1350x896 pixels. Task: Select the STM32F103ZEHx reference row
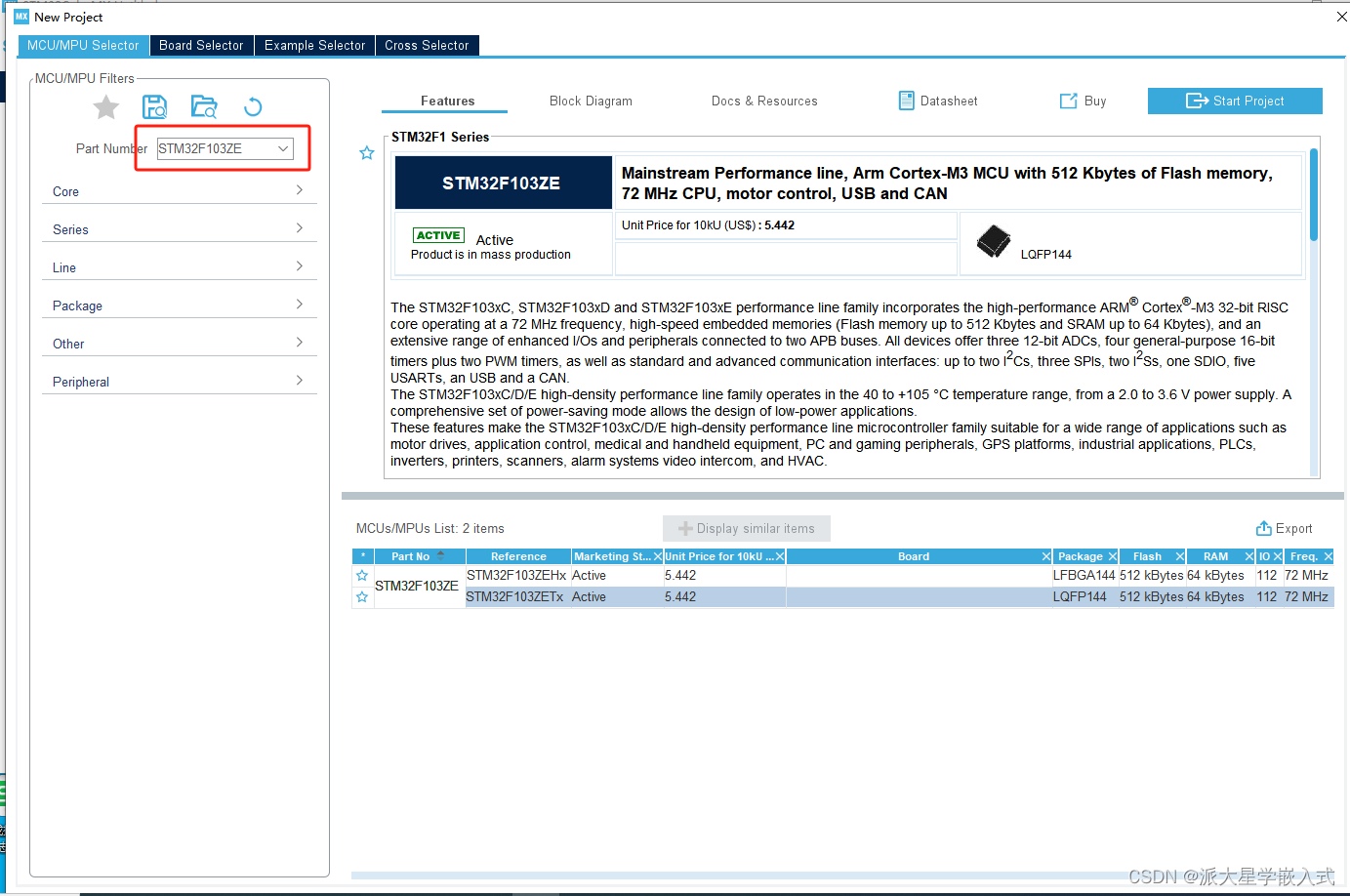(516, 576)
